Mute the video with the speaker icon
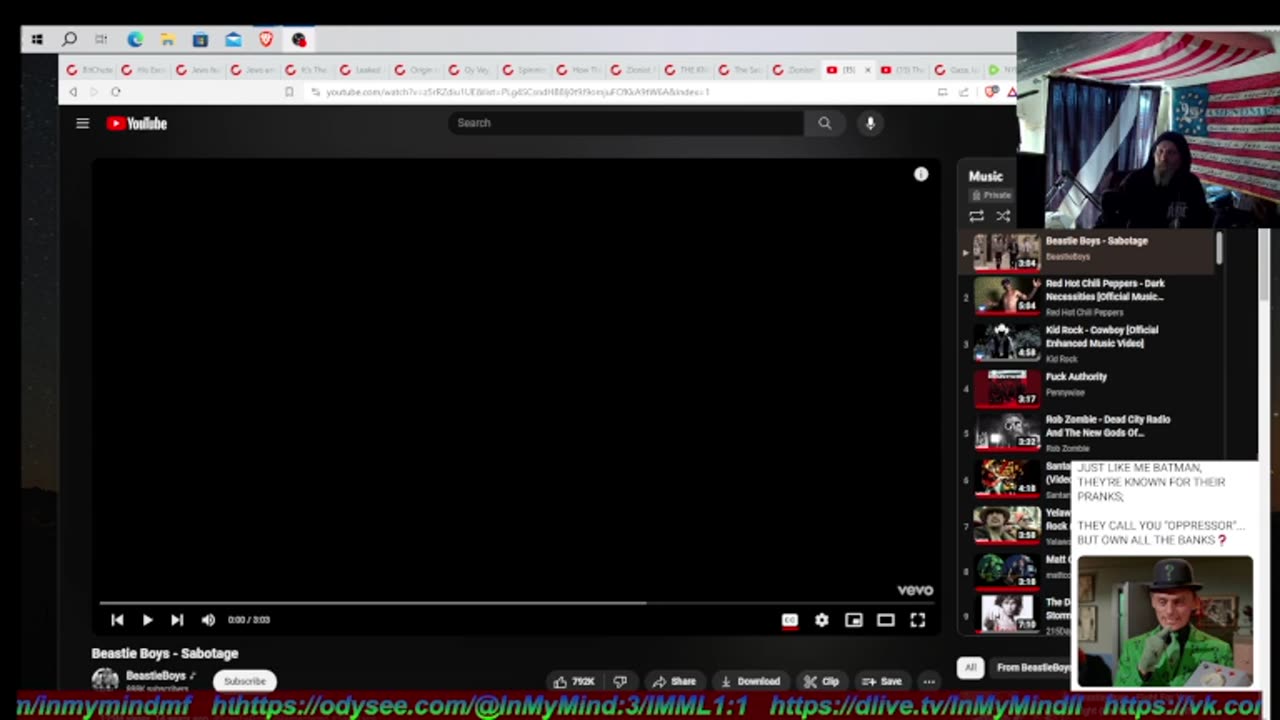Viewport: 1280px width, 720px height. [x=208, y=620]
